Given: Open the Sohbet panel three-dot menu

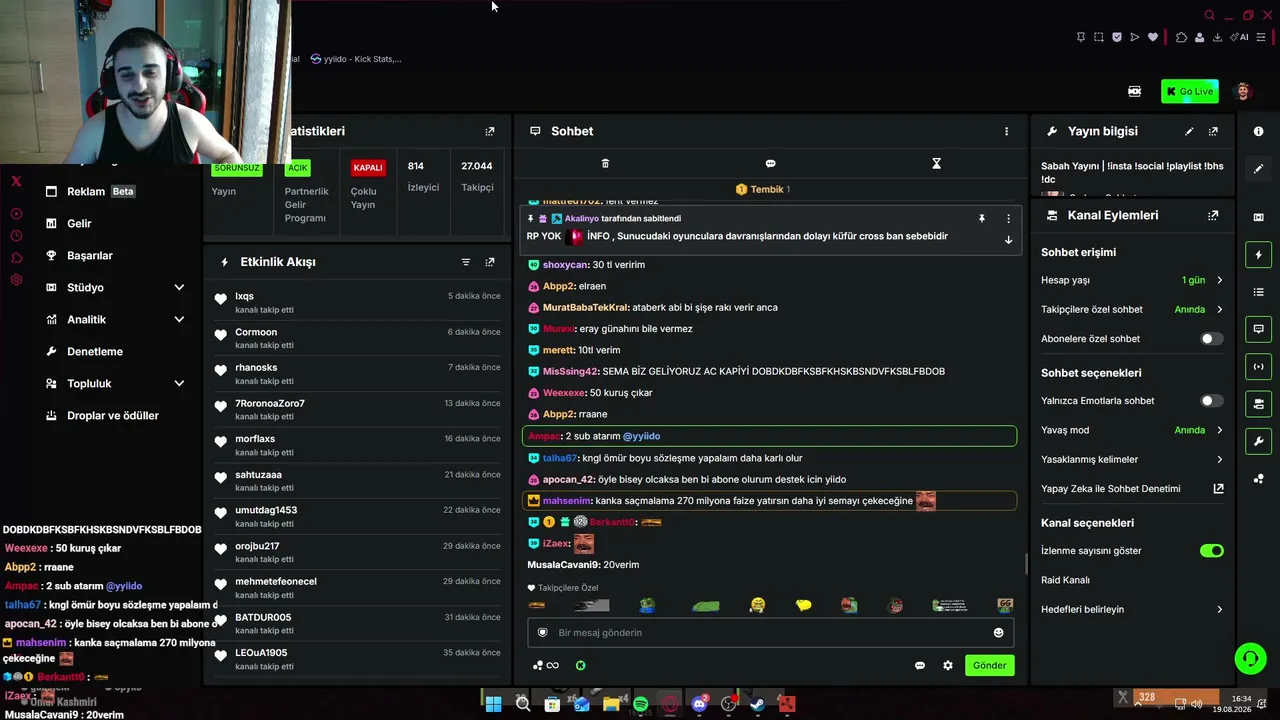Looking at the screenshot, I should coord(1006,131).
